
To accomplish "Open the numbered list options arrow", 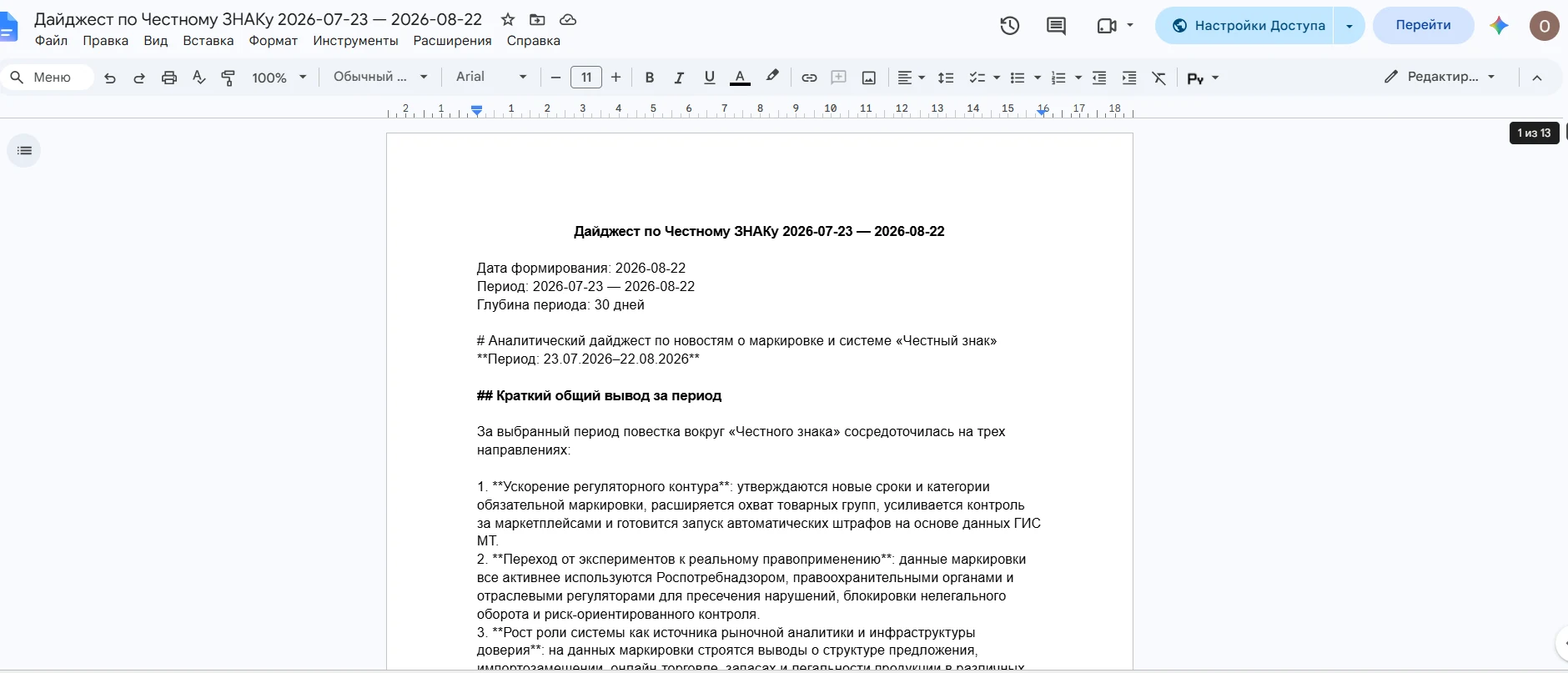I will (1078, 78).
